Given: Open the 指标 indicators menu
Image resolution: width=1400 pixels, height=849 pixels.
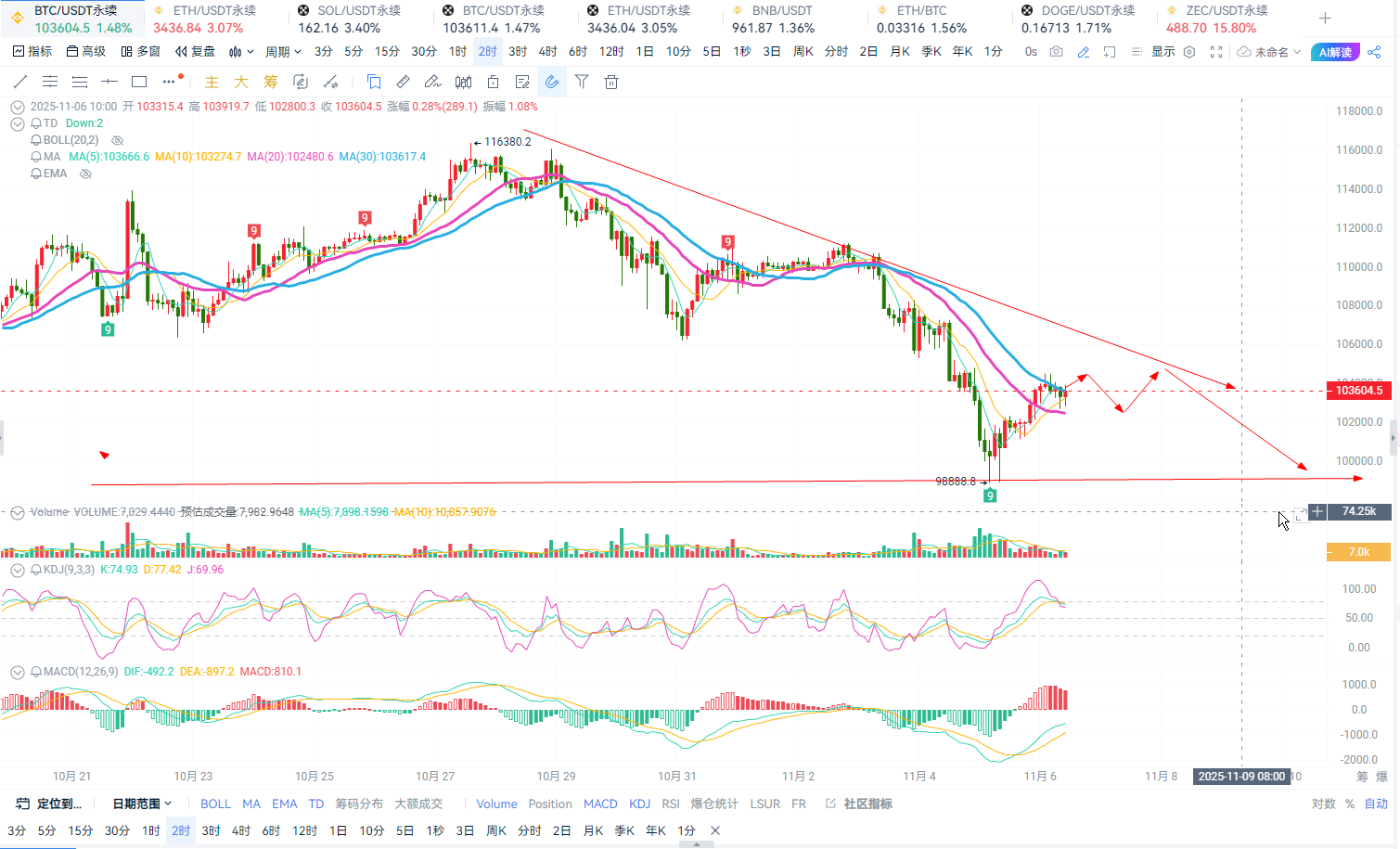Looking at the screenshot, I should [x=32, y=52].
